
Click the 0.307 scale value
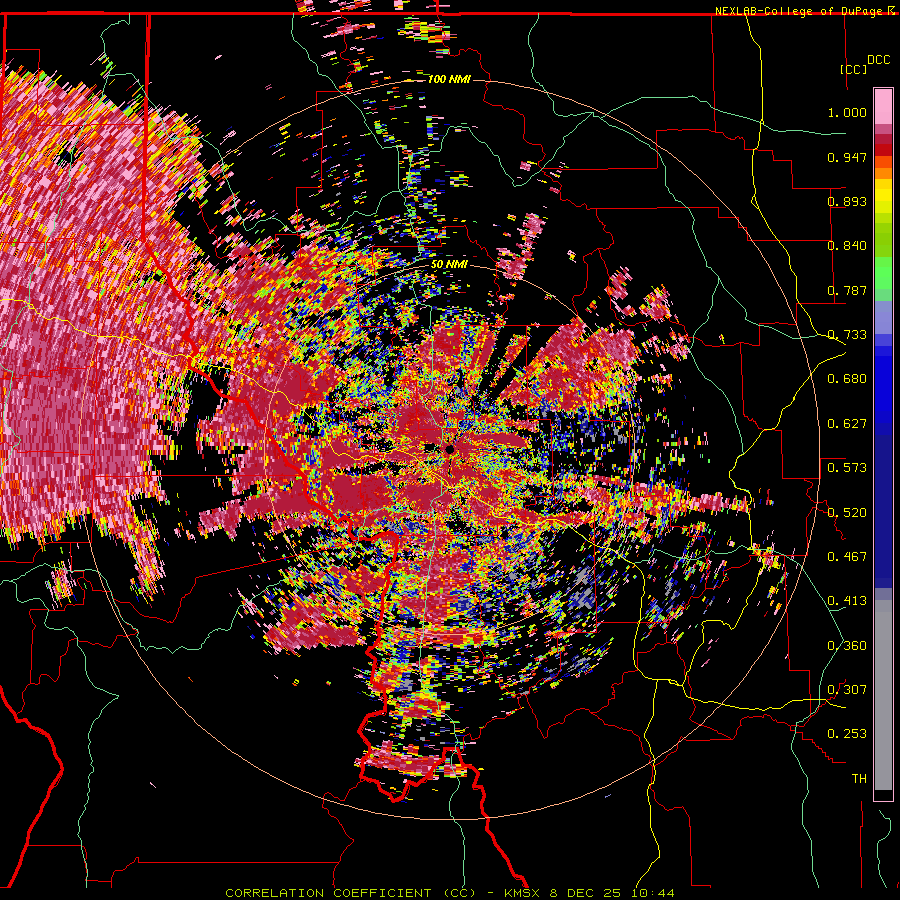847,689
